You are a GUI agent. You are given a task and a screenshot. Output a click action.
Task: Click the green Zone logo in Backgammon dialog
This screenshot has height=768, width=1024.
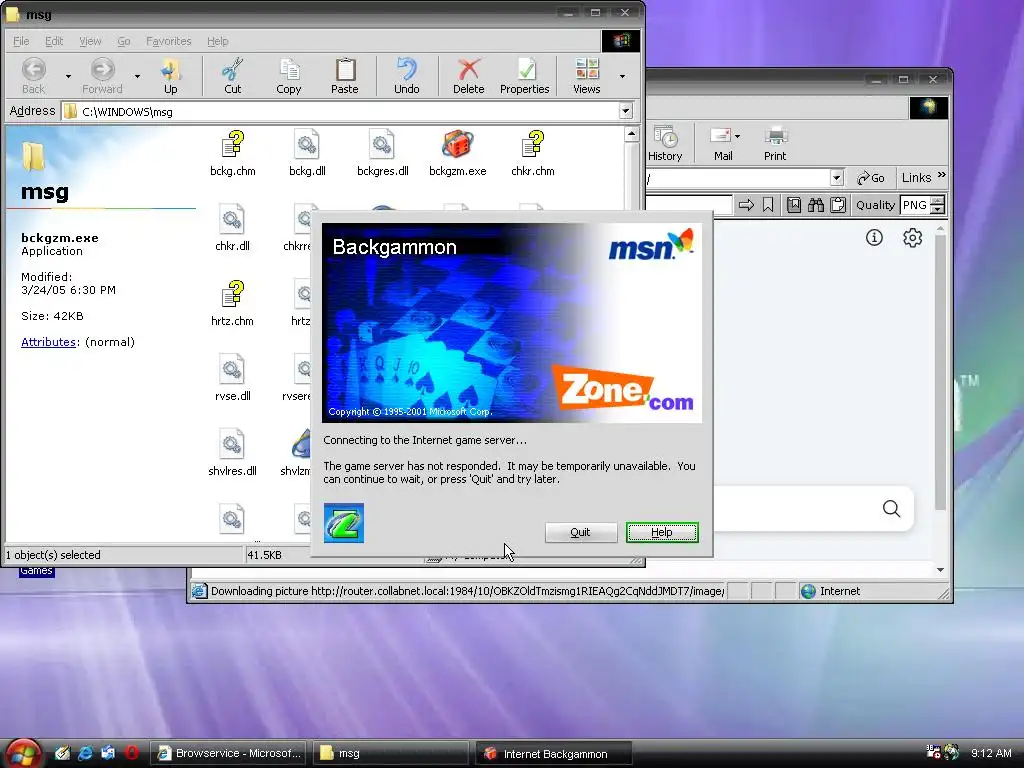(344, 523)
